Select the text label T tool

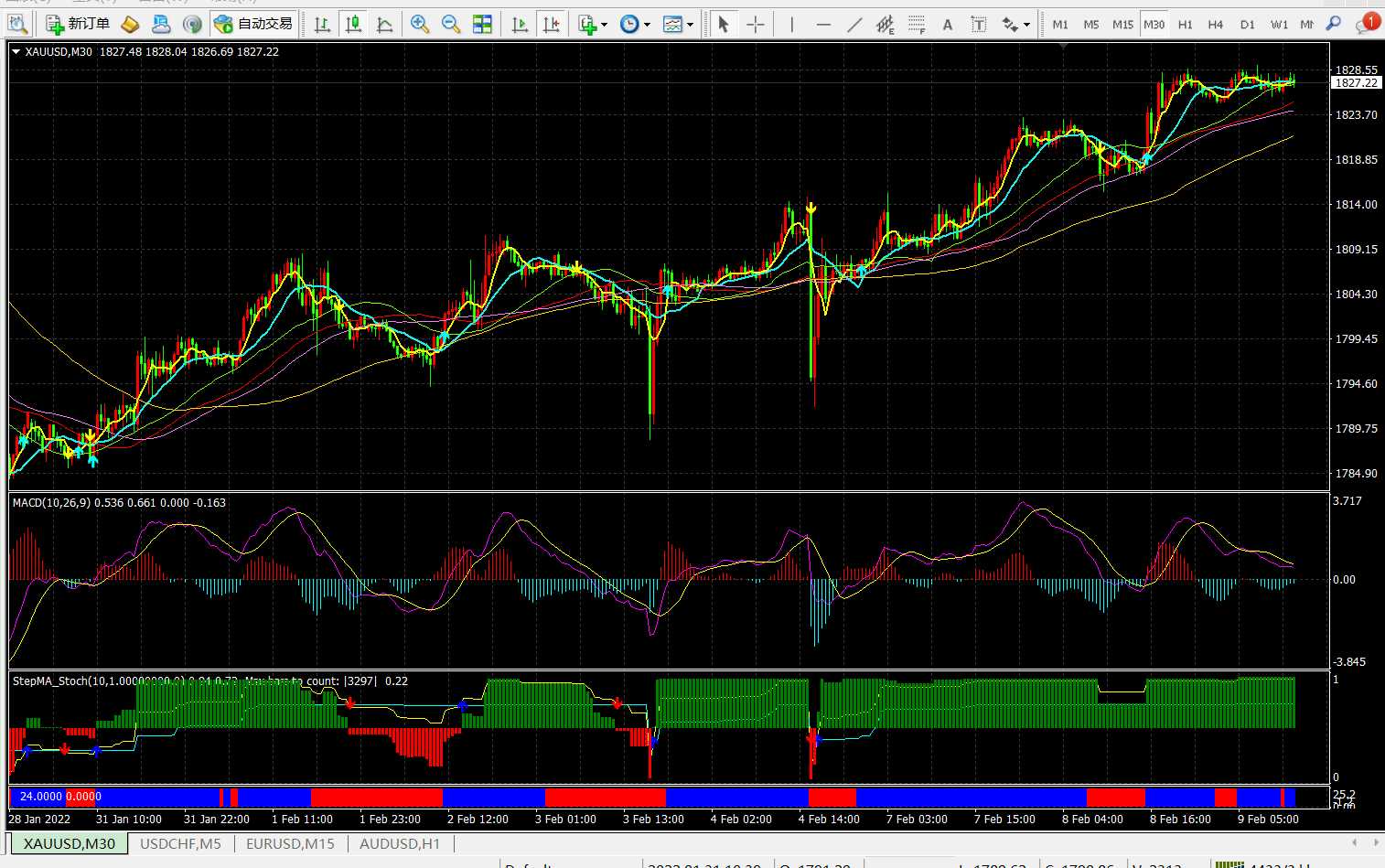[978, 25]
